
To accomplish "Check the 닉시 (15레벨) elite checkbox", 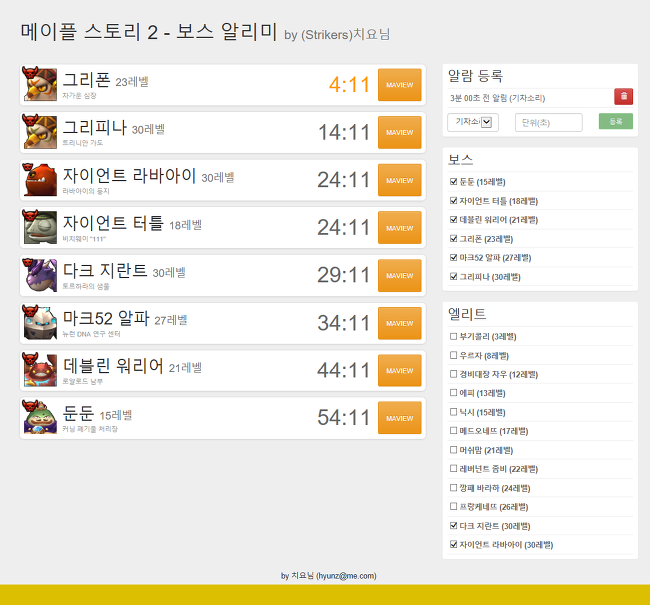I will coord(453,412).
